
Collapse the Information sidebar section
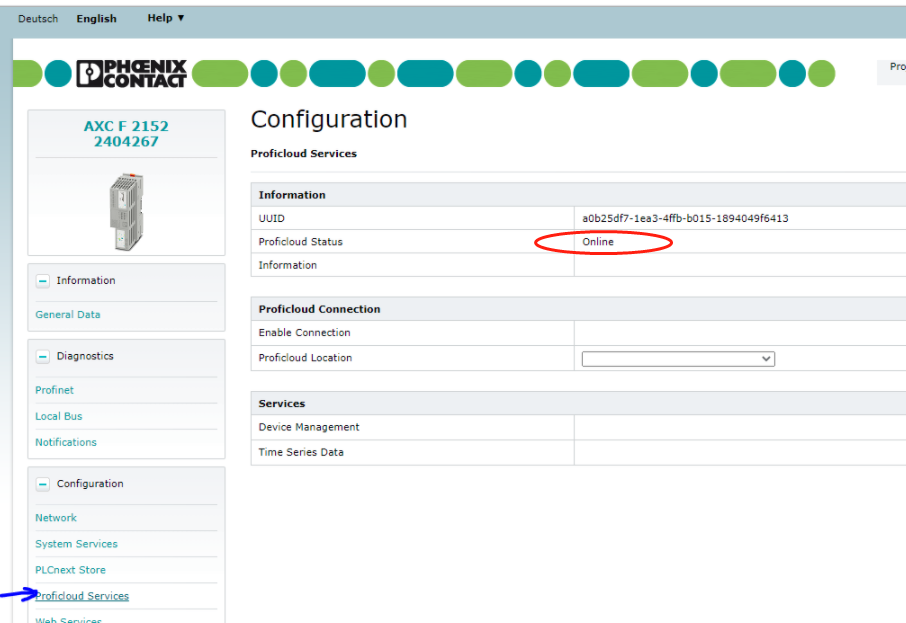(41, 280)
